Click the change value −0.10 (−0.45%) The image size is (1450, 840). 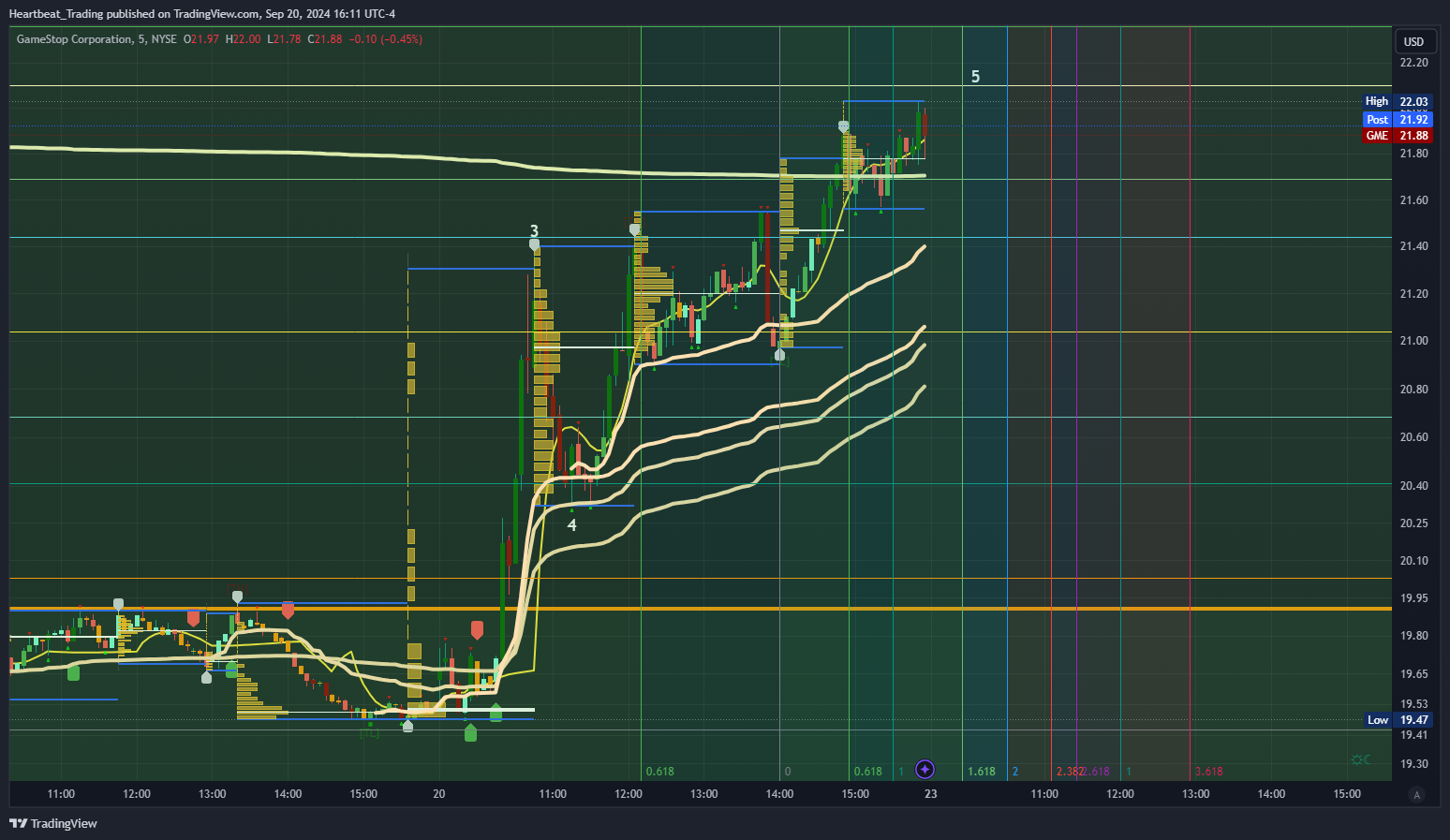[x=386, y=39]
